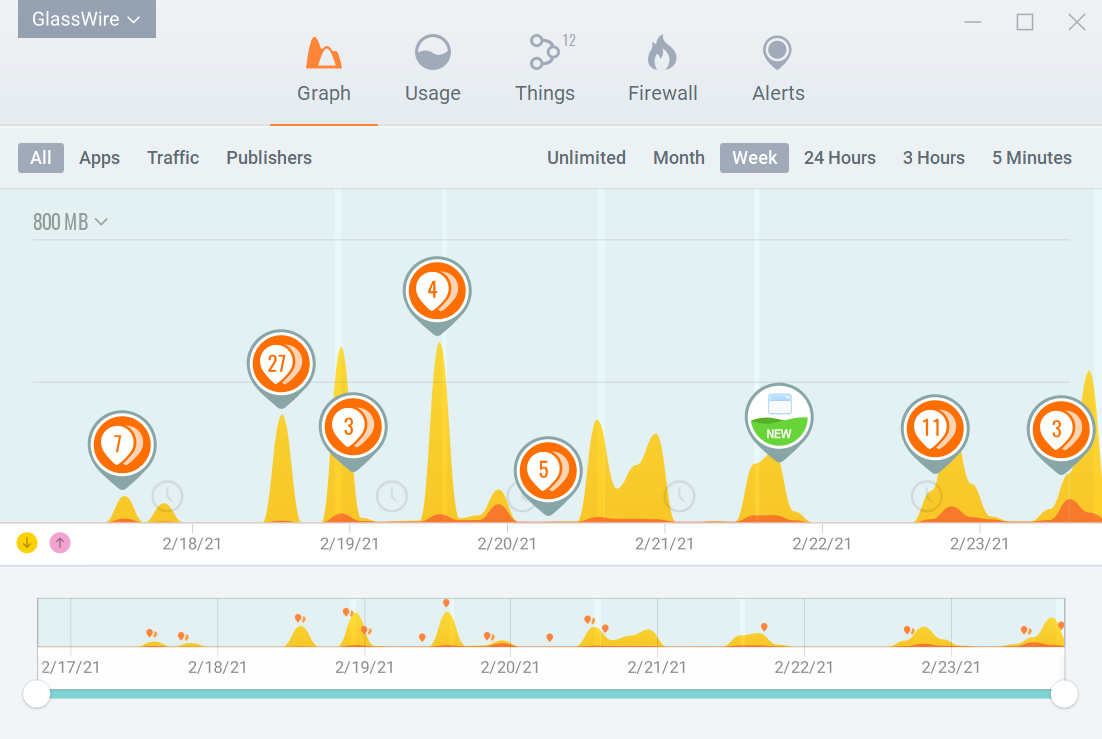Open the Graph view icon
Image resolution: width=1102 pixels, height=739 pixels.
coord(323,53)
